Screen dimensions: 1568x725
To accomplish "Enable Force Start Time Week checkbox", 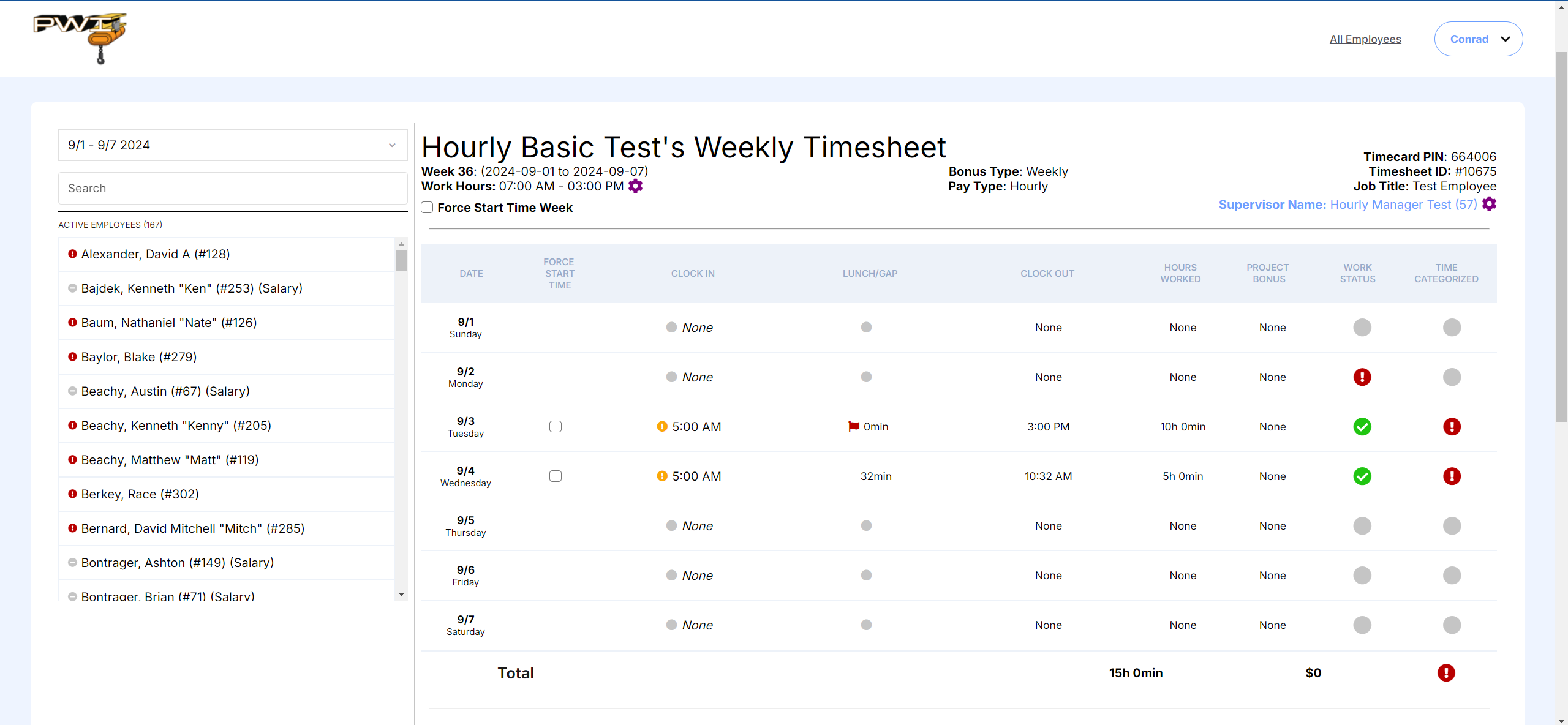I will 428,208.
